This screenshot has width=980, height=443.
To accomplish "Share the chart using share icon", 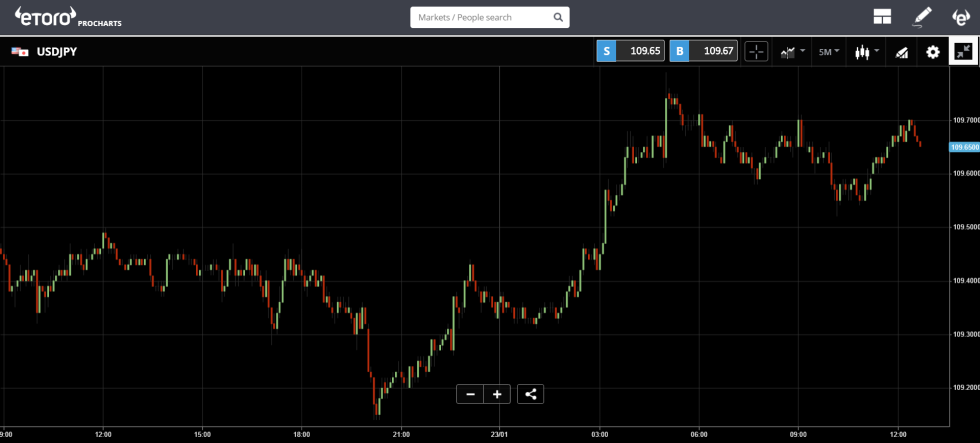I will pyautogui.click(x=531, y=394).
